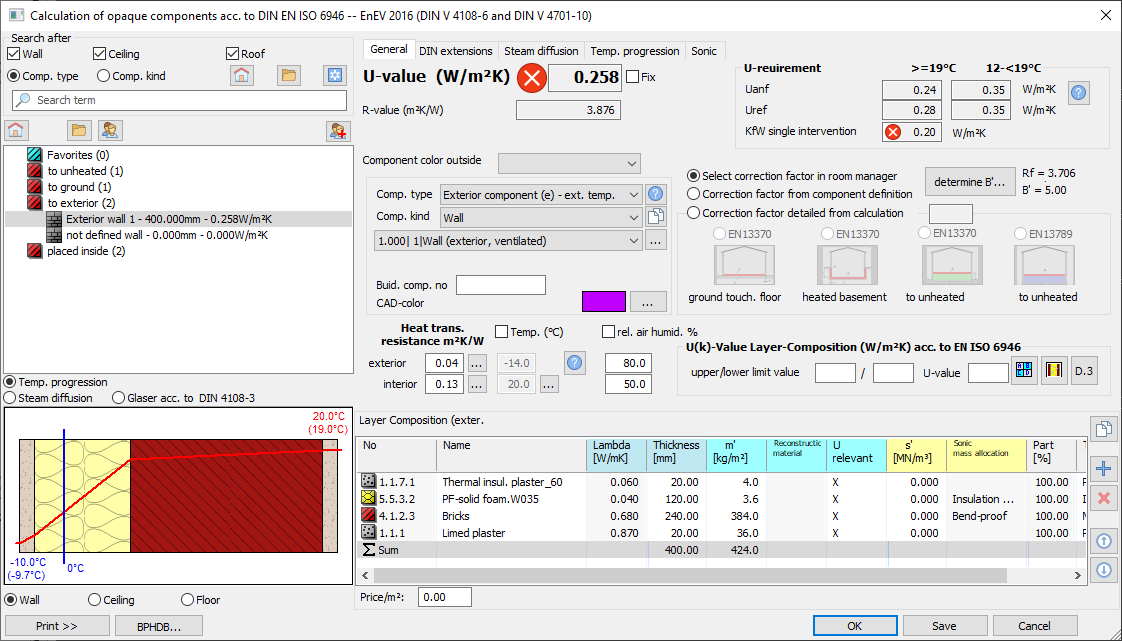The height and width of the screenshot is (641, 1122).
Task: Open help icon next to exterior temperature field
Action: pos(574,363)
